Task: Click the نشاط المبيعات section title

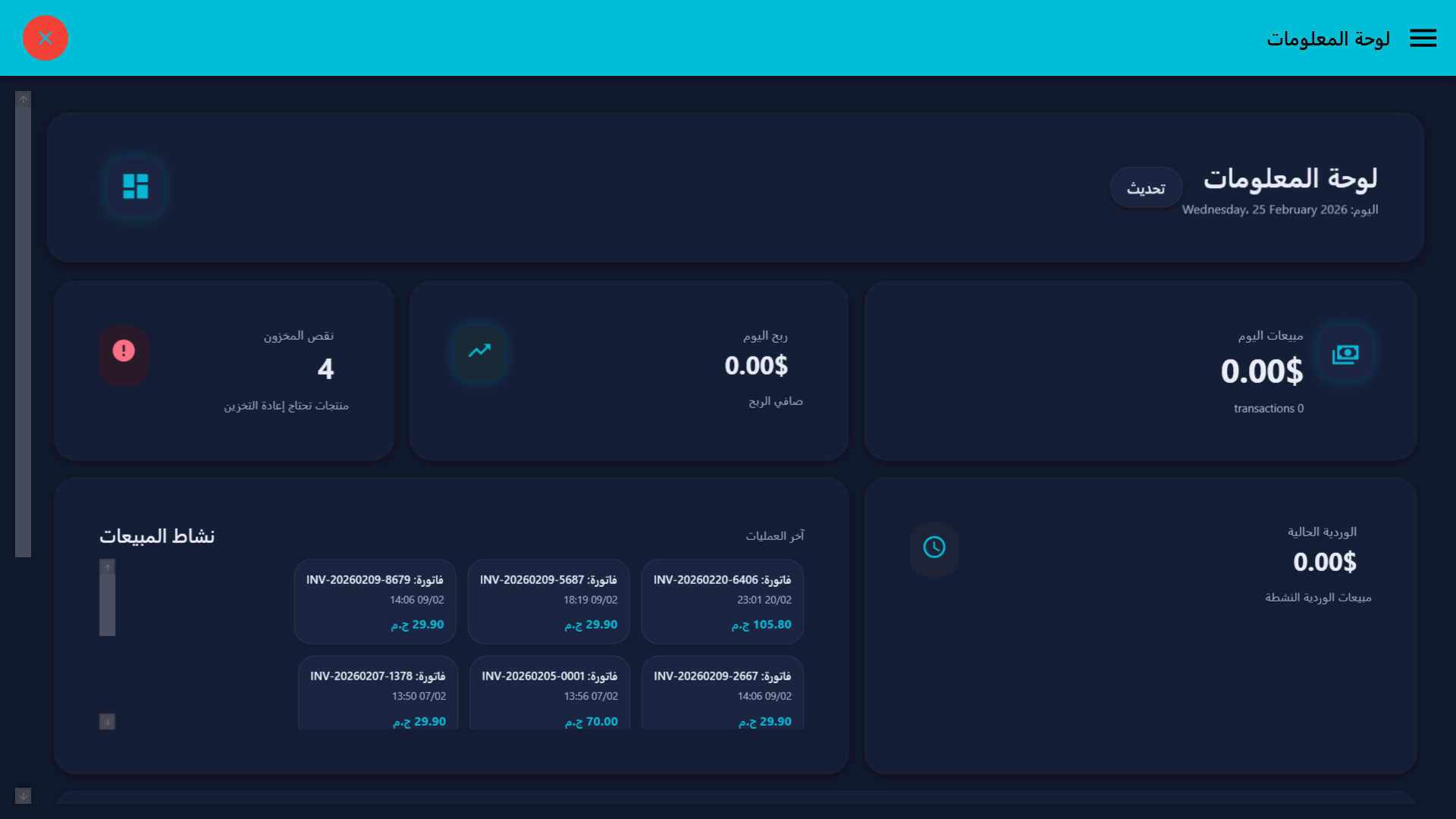Action: click(x=157, y=535)
